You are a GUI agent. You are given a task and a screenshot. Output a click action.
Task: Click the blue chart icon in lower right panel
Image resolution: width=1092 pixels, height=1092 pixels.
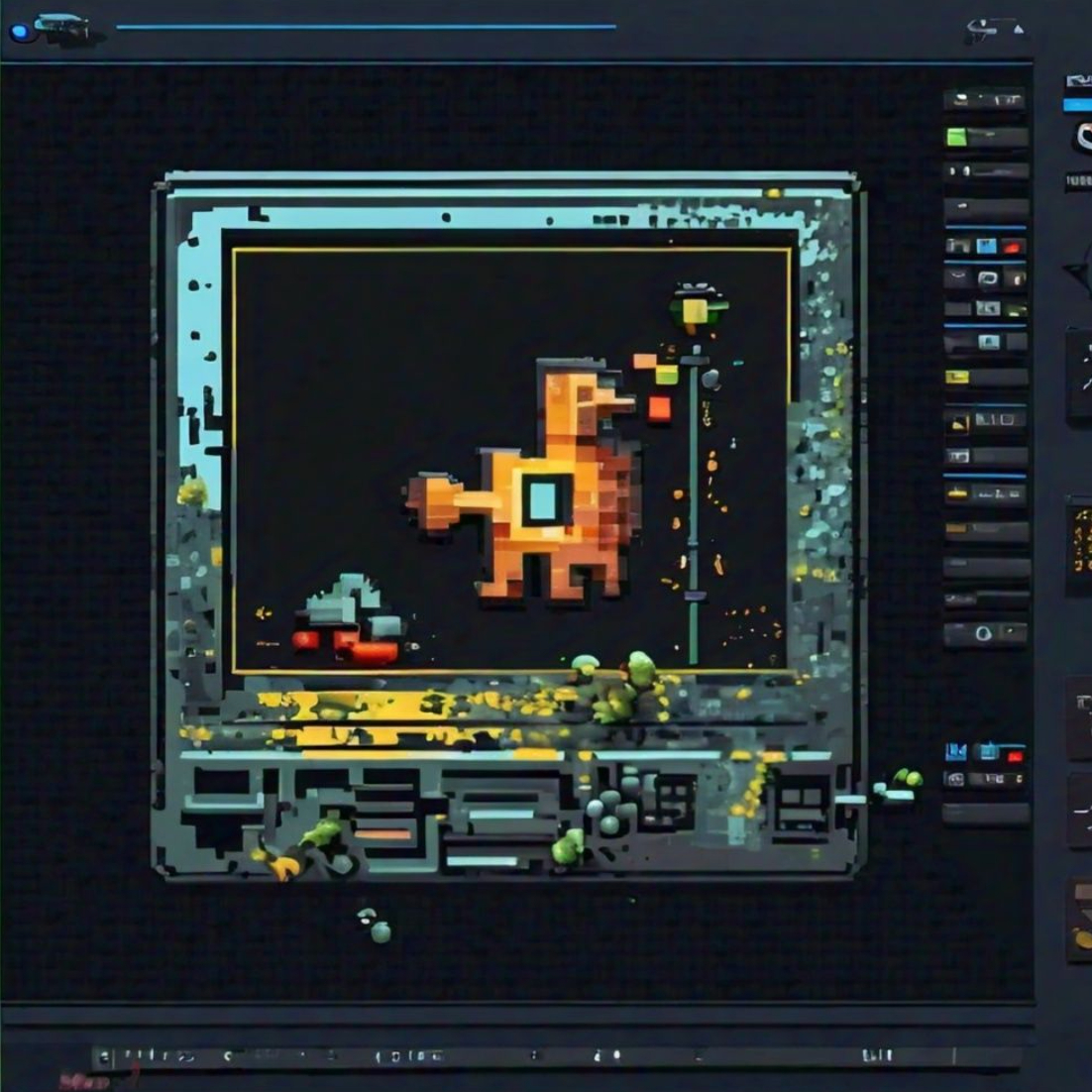[x=956, y=752]
